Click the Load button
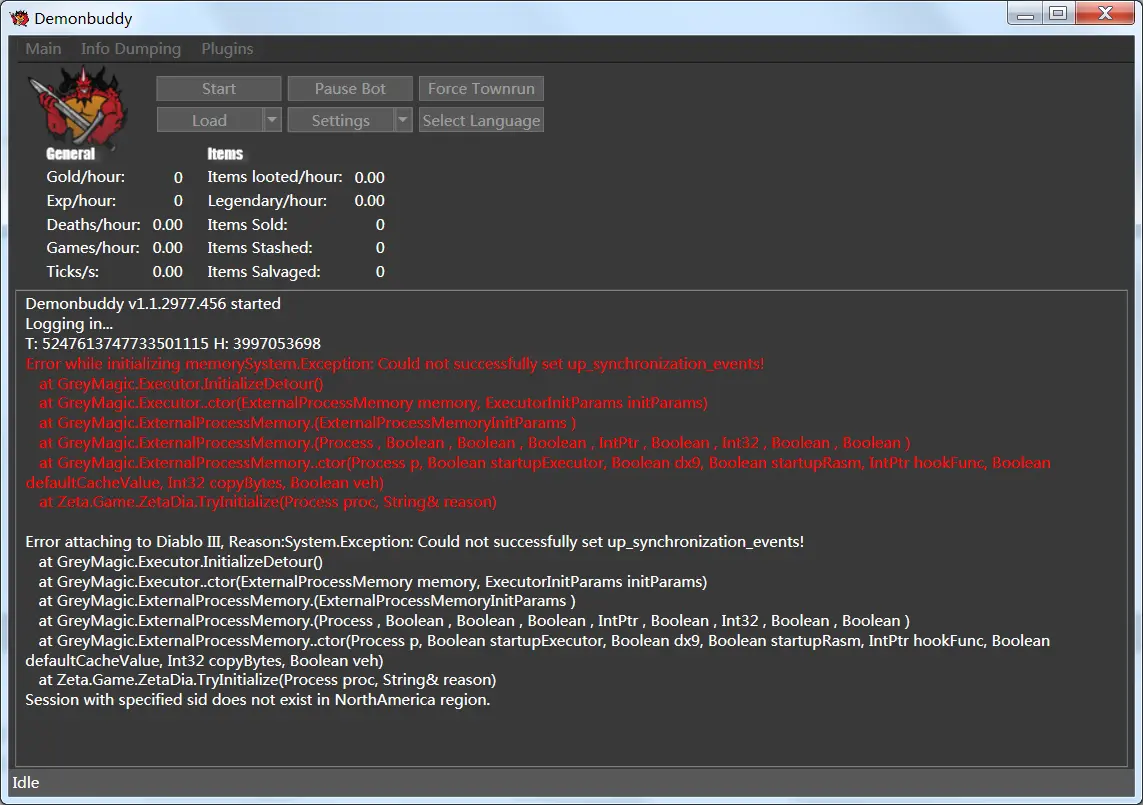 coord(209,121)
